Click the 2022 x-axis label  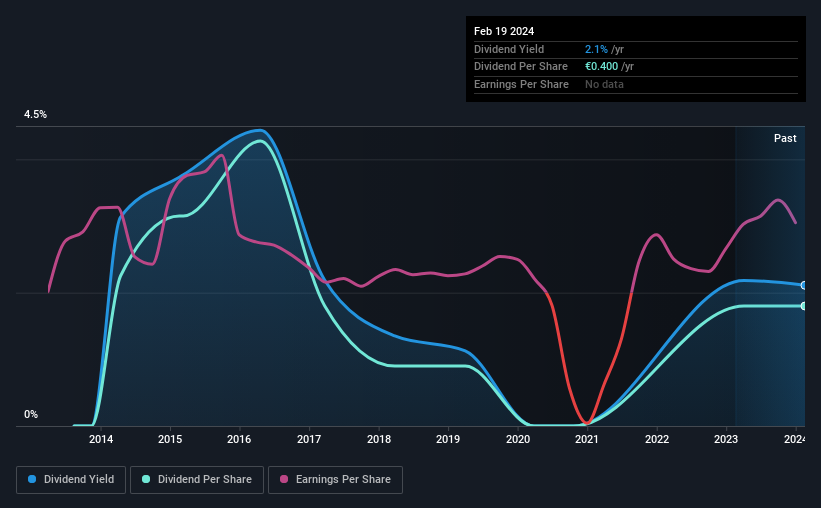(x=657, y=439)
